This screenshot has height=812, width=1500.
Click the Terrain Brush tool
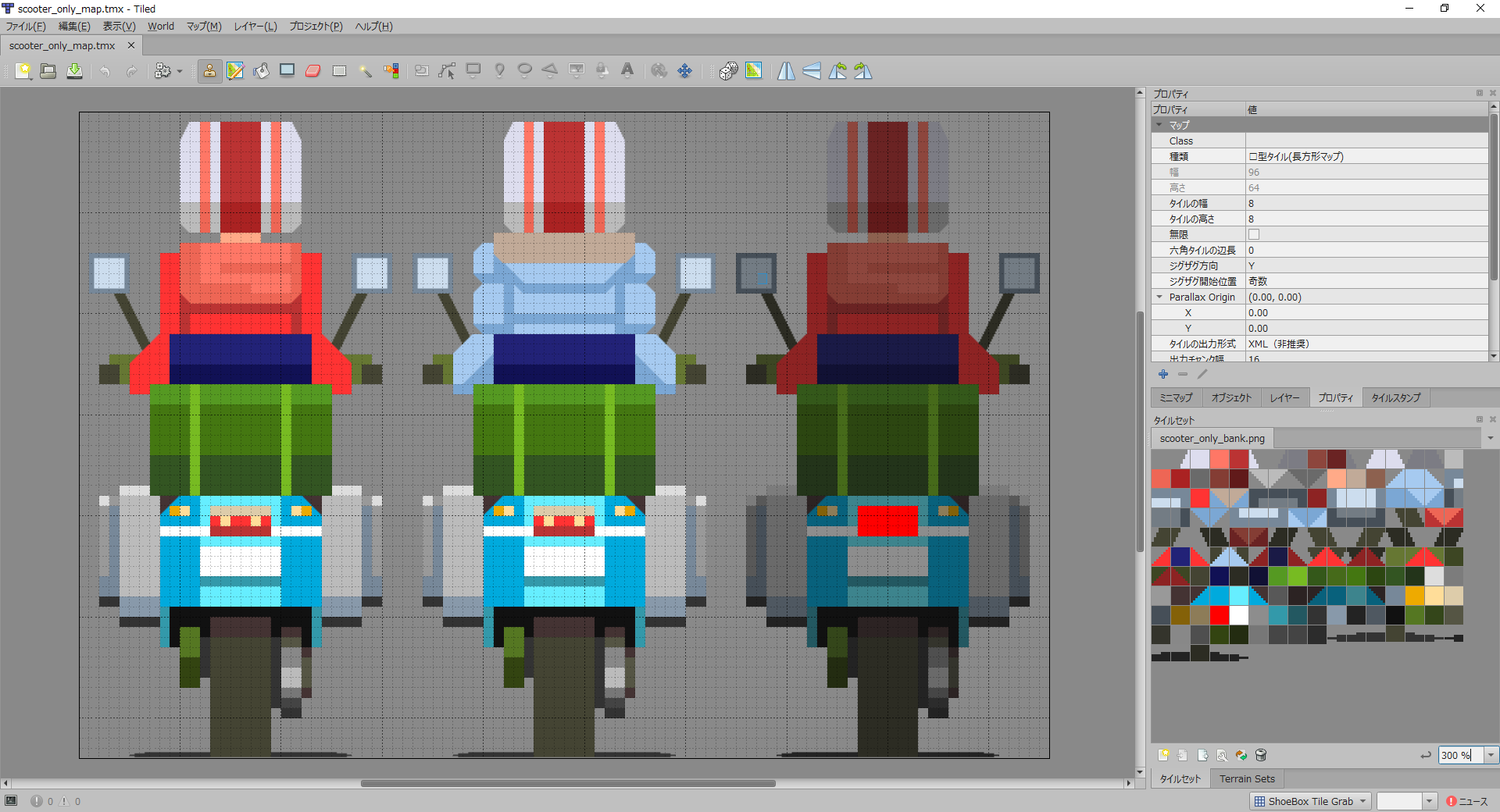click(235, 71)
